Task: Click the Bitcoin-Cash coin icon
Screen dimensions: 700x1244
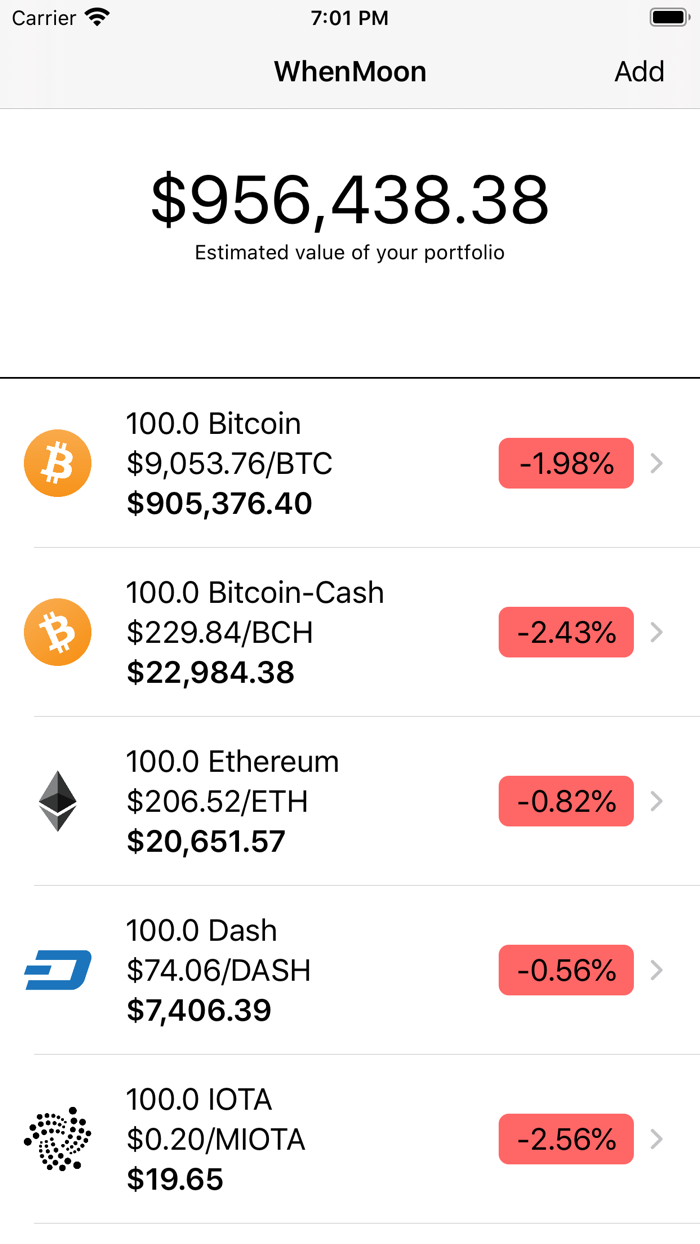Action: 57,632
